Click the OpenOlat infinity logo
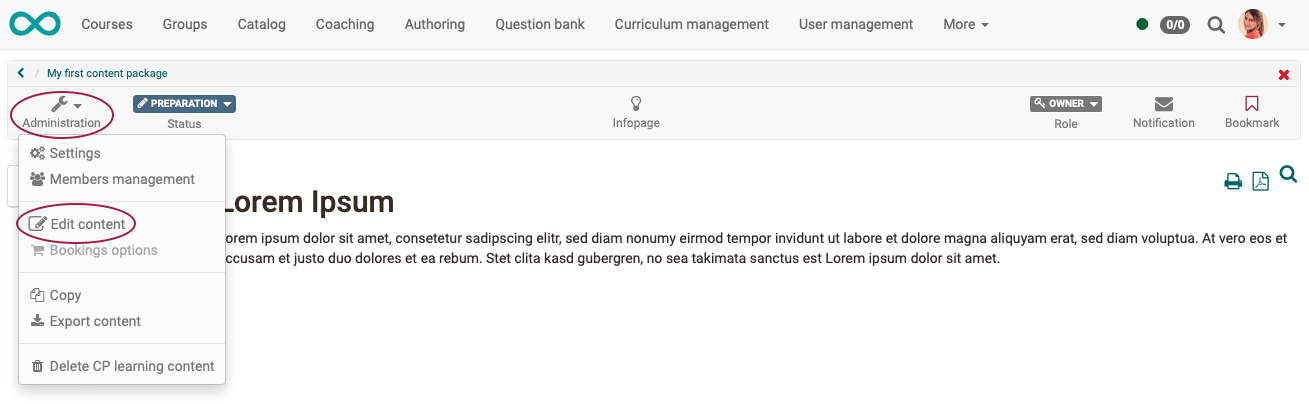 tap(34, 24)
